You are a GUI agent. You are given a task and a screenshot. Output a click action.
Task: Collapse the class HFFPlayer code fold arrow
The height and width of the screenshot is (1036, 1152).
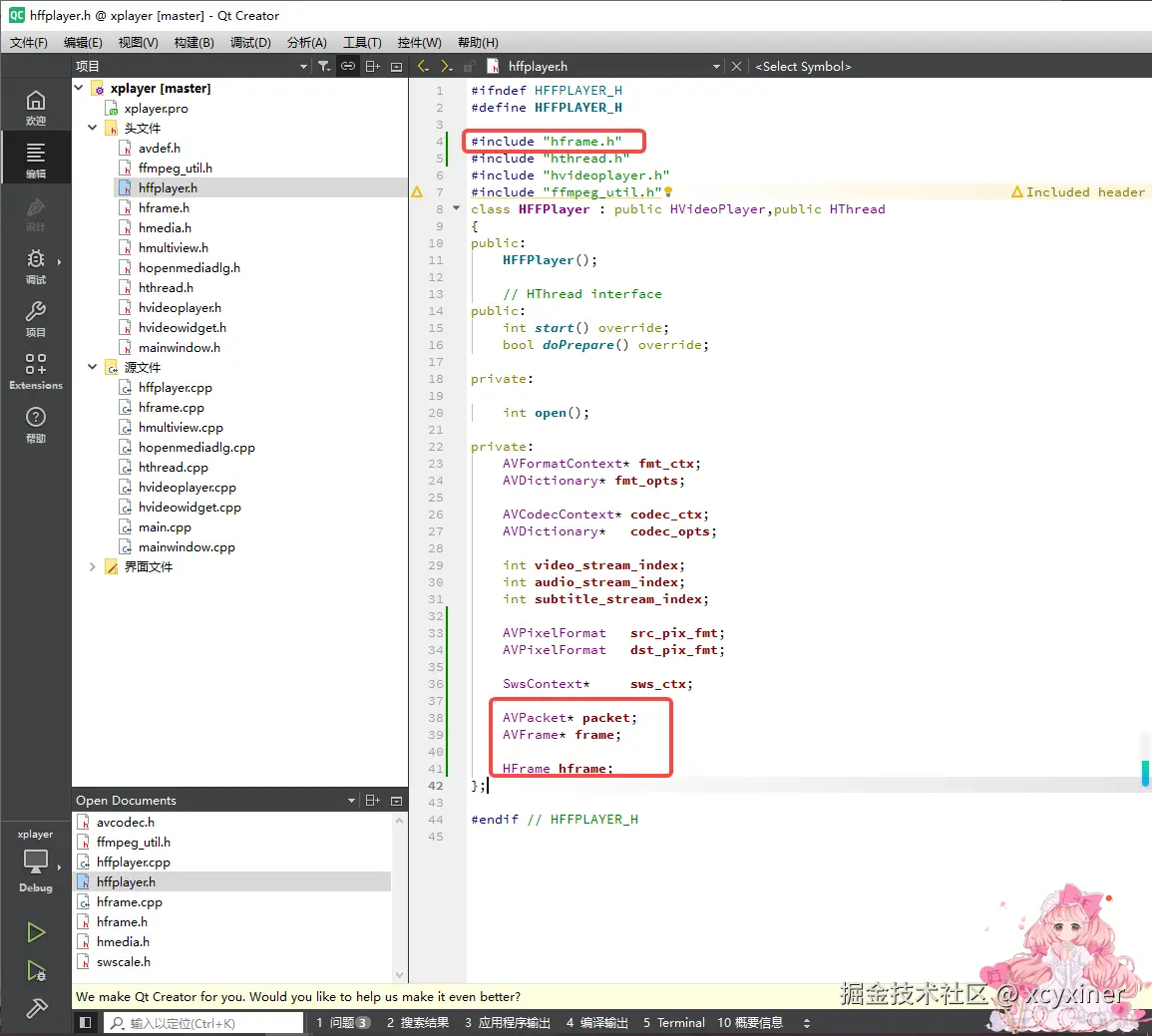click(457, 208)
